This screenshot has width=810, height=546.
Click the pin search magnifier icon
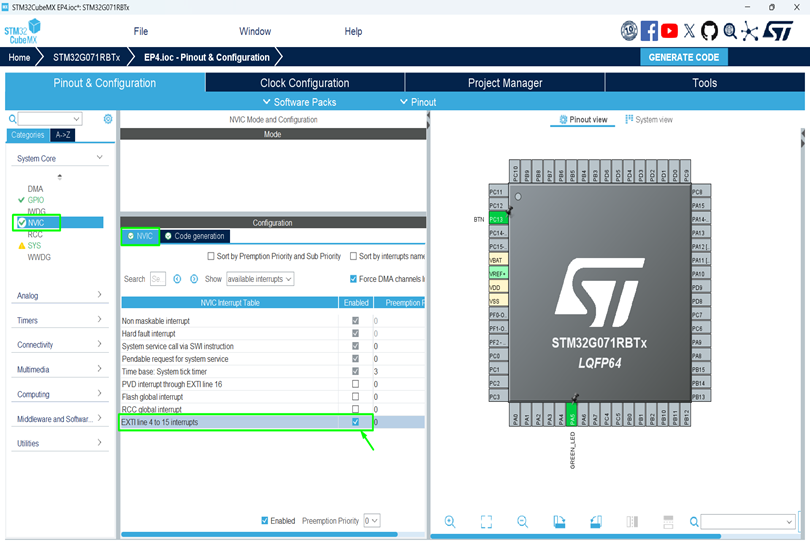[694, 522]
